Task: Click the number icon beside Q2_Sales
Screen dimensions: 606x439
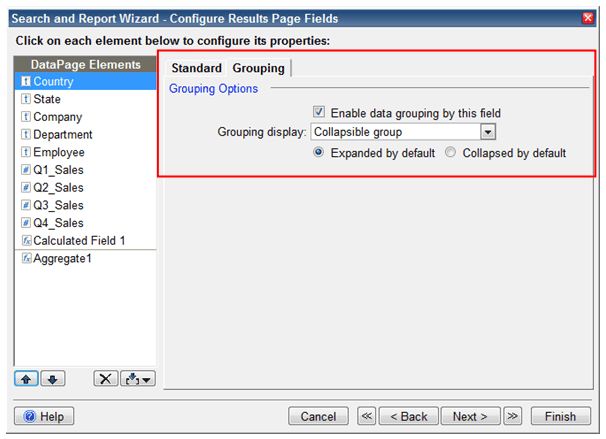Action: click(26, 188)
